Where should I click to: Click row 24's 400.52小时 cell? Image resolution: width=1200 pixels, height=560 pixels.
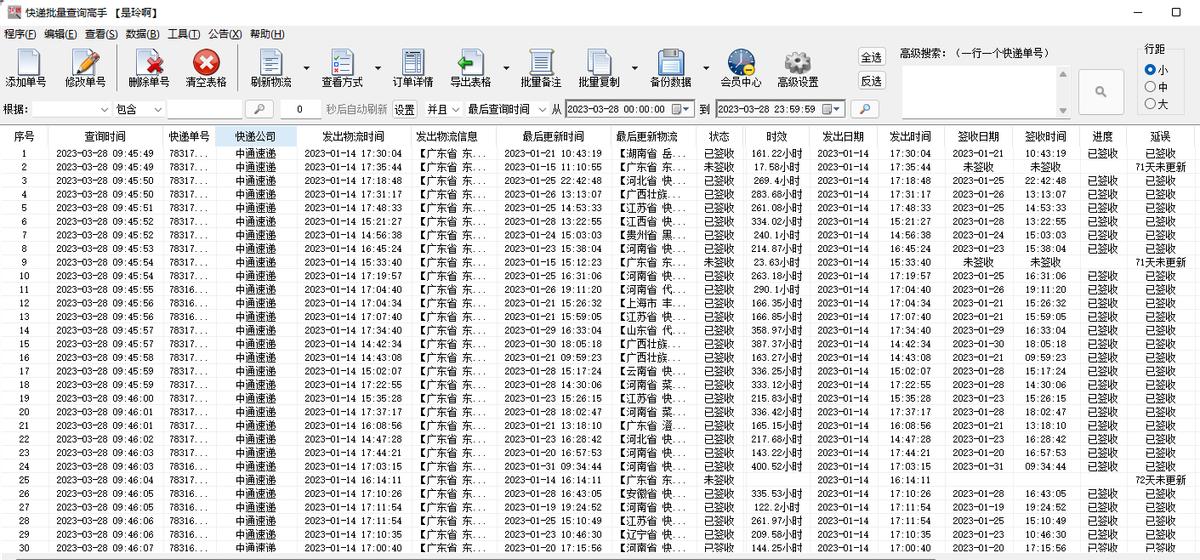pyautogui.click(x=777, y=466)
